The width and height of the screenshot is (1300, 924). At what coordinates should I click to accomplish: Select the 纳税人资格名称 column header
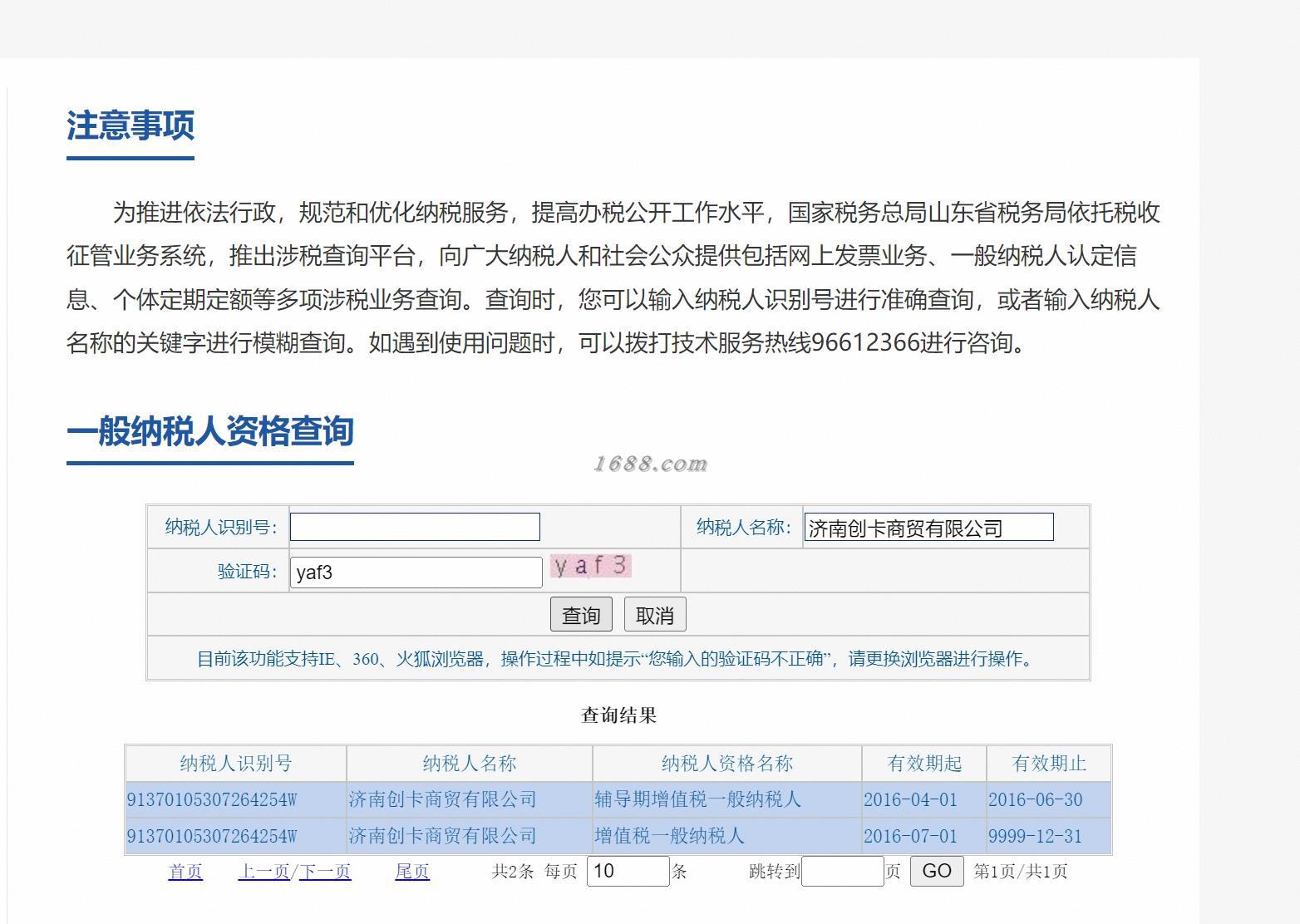click(727, 763)
